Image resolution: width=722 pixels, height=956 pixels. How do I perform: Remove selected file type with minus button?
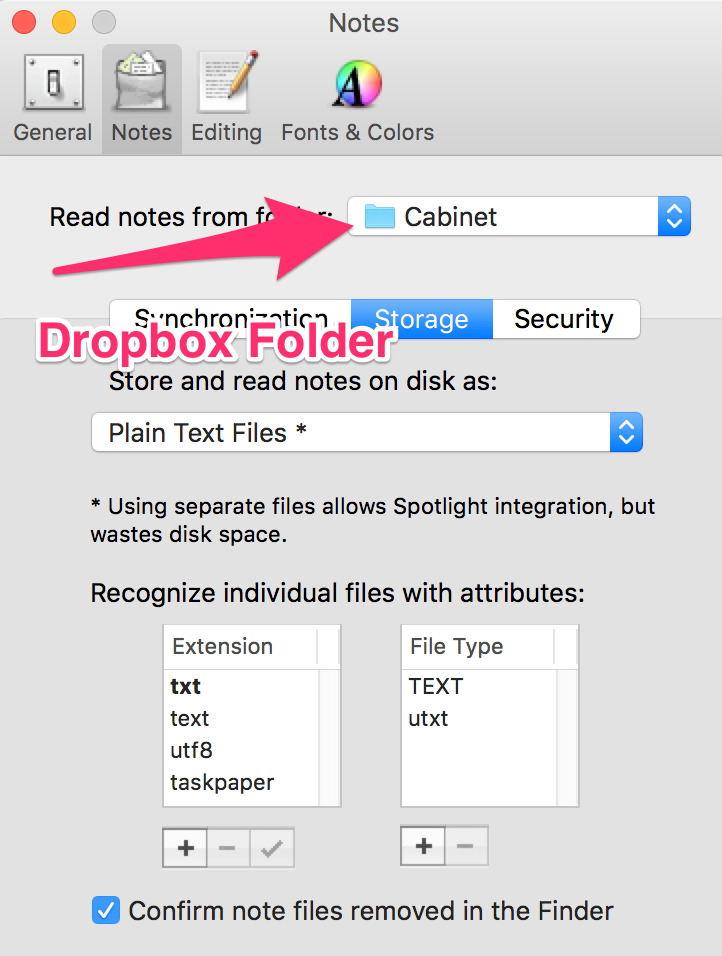(x=466, y=846)
